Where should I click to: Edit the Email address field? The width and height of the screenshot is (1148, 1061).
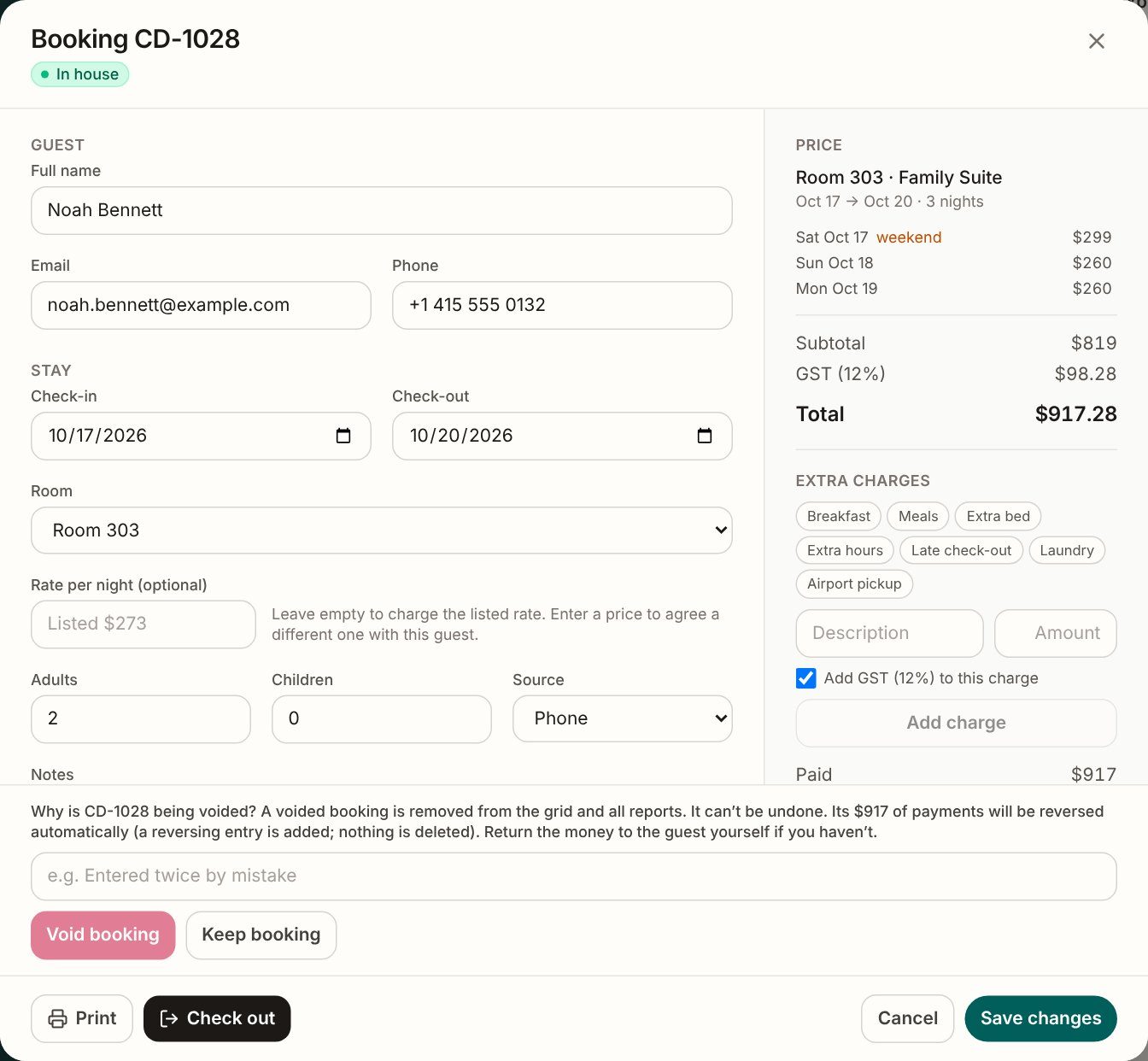tap(201, 305)
